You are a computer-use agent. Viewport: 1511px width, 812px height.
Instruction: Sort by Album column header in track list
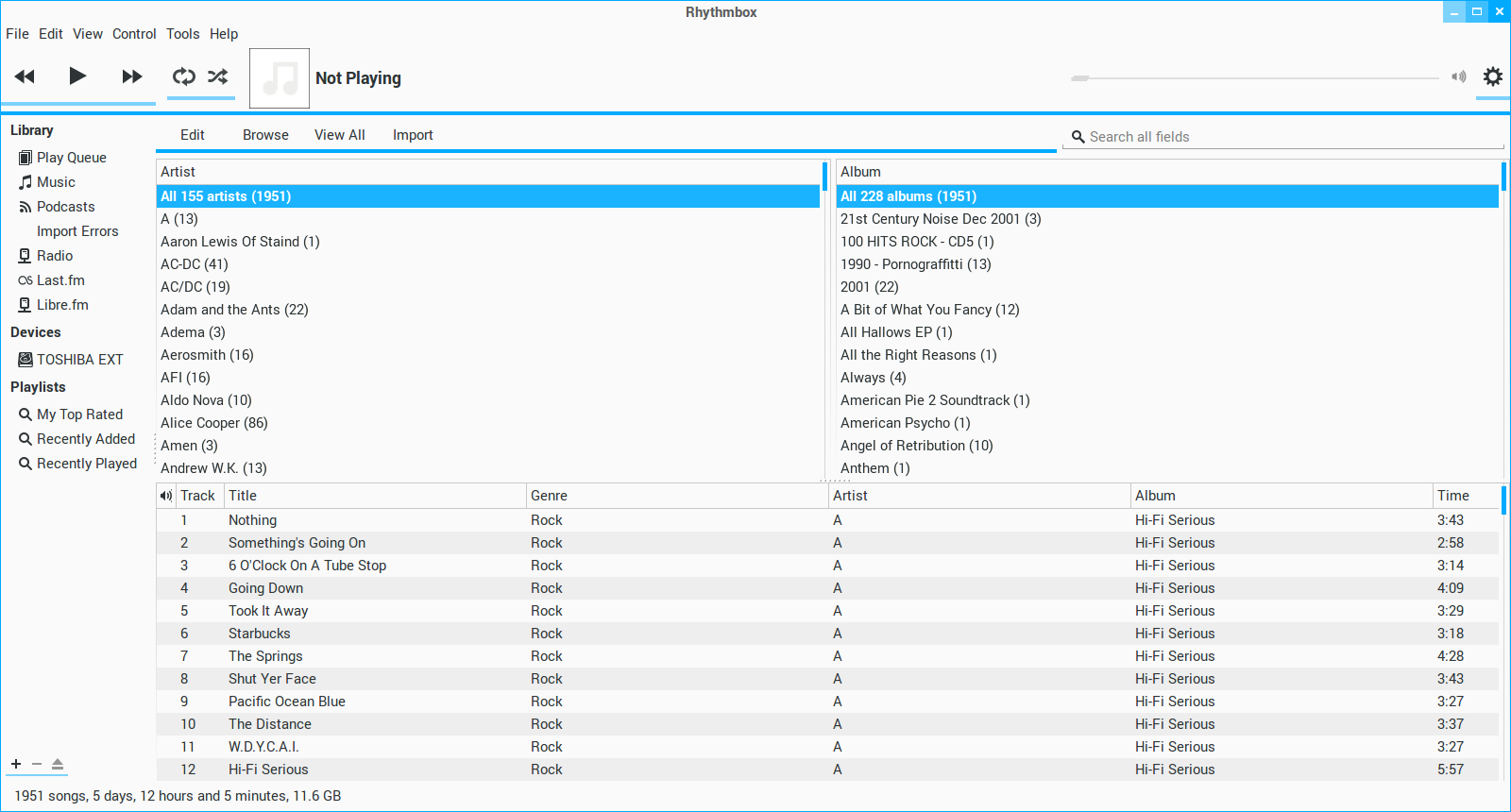[x=1282, y=496]
